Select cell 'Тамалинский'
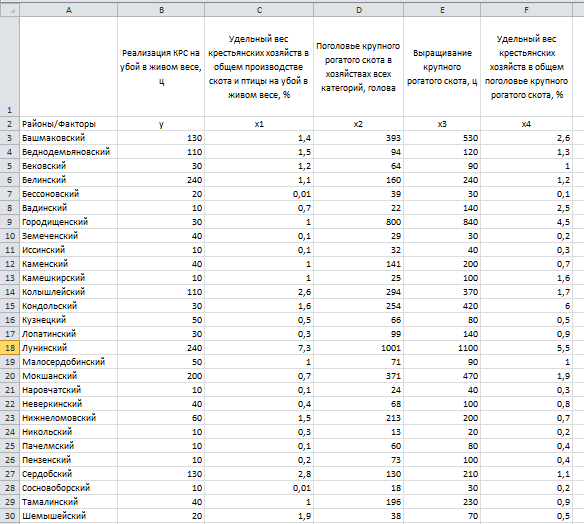This screenshot has width=584, height=524. (x=69, y=502)
